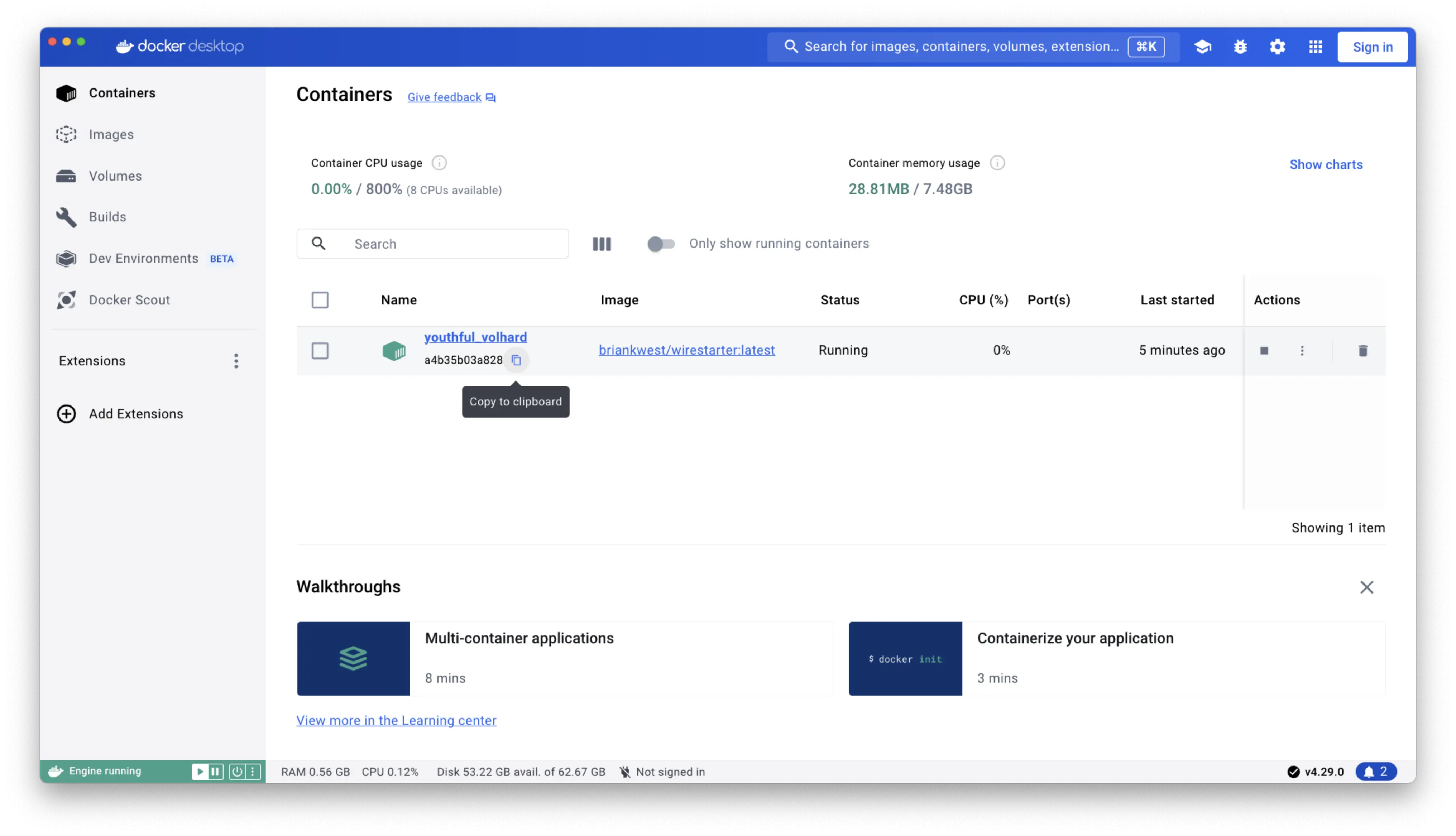Resume the Docker engine in status bar
Screen dimensions: 1456x836
coord(200,771)
